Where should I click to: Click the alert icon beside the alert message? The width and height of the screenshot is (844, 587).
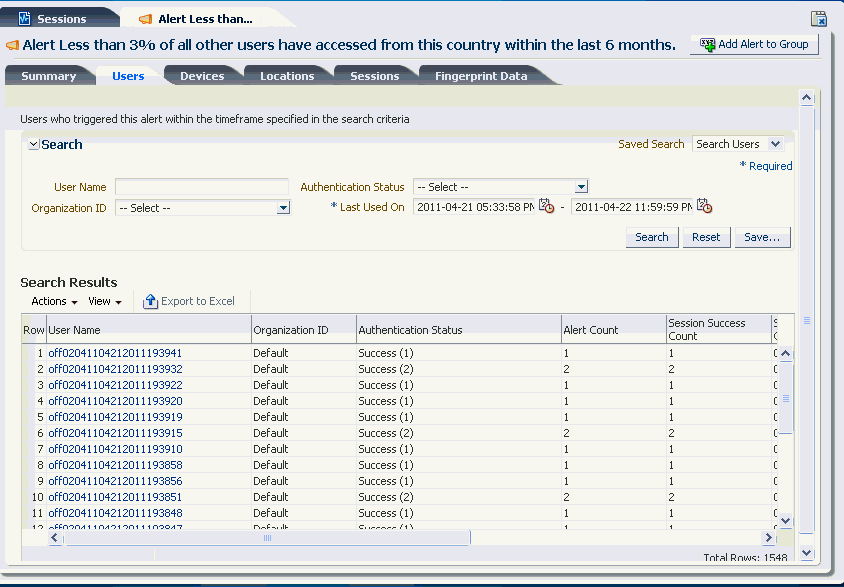13,44
